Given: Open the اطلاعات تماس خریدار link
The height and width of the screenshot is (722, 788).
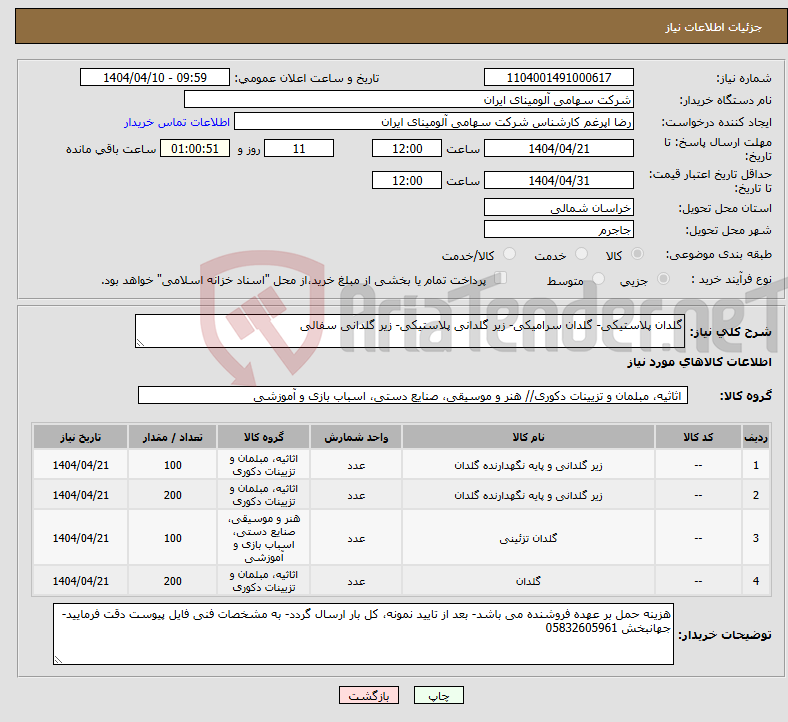Looking at the screenshot, I should 177,122.
